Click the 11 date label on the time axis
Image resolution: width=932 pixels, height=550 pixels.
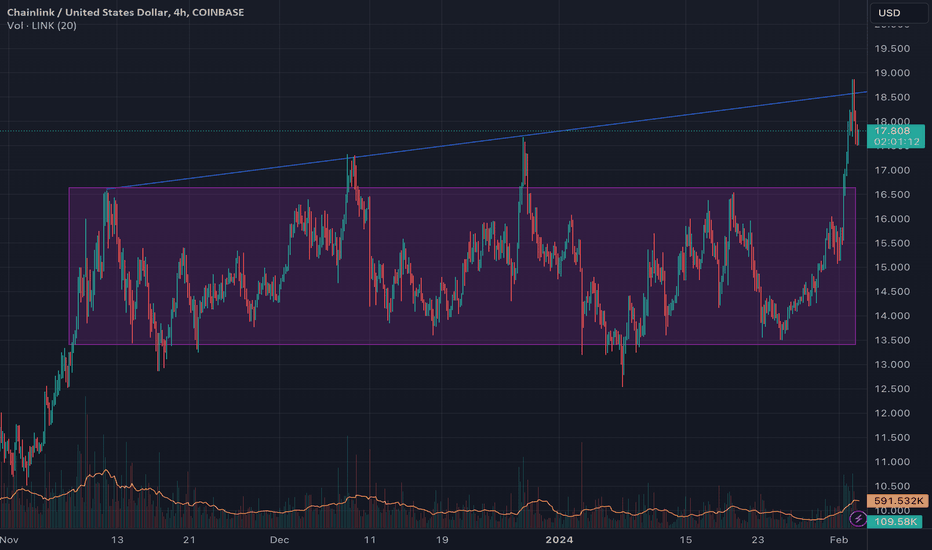coord(370,540)
